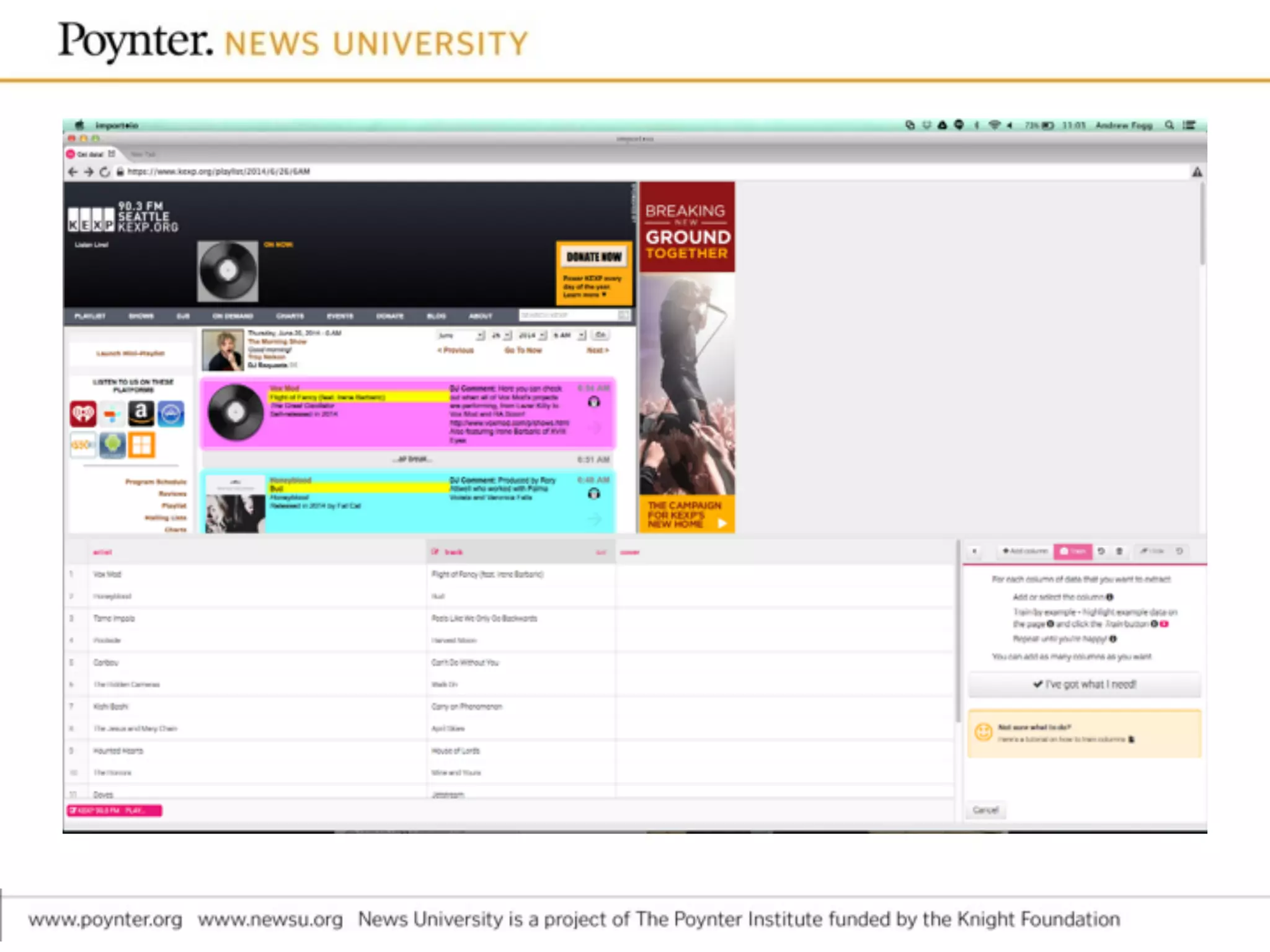Click the Add column button
The width and height of the screenshot is (1270, 952).
(1026, 551)
